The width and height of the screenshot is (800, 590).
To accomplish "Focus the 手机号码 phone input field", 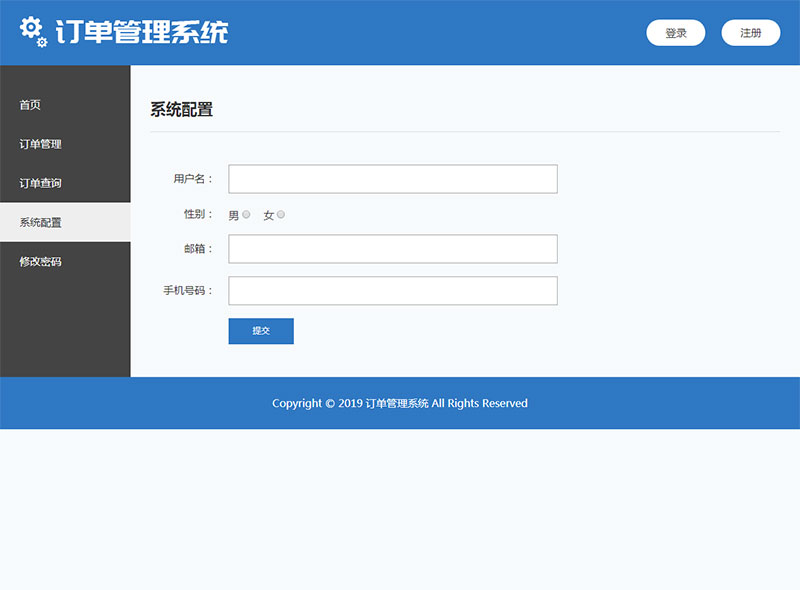I will pyautogui.click(x=393, y=290).
